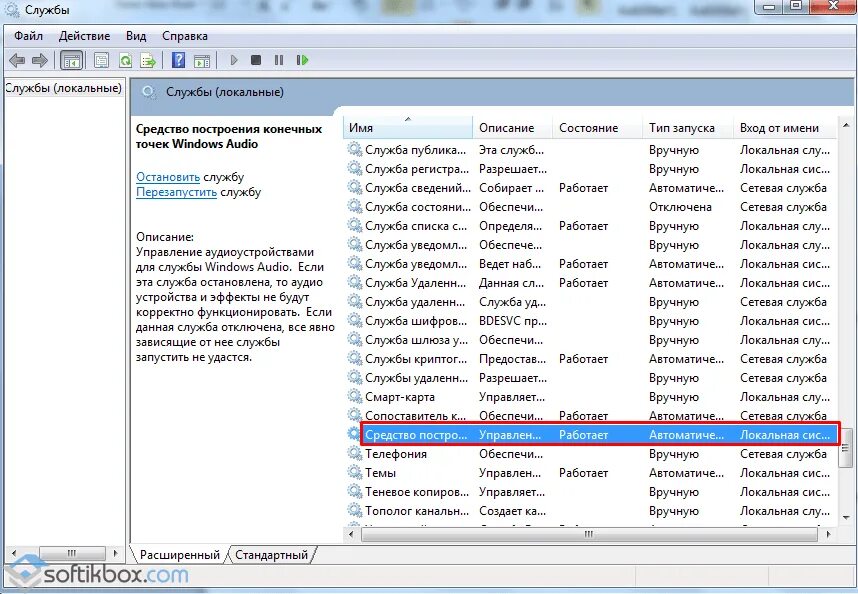
Task: Click the Ведет наб... description cell
Action: coord(510,264)
